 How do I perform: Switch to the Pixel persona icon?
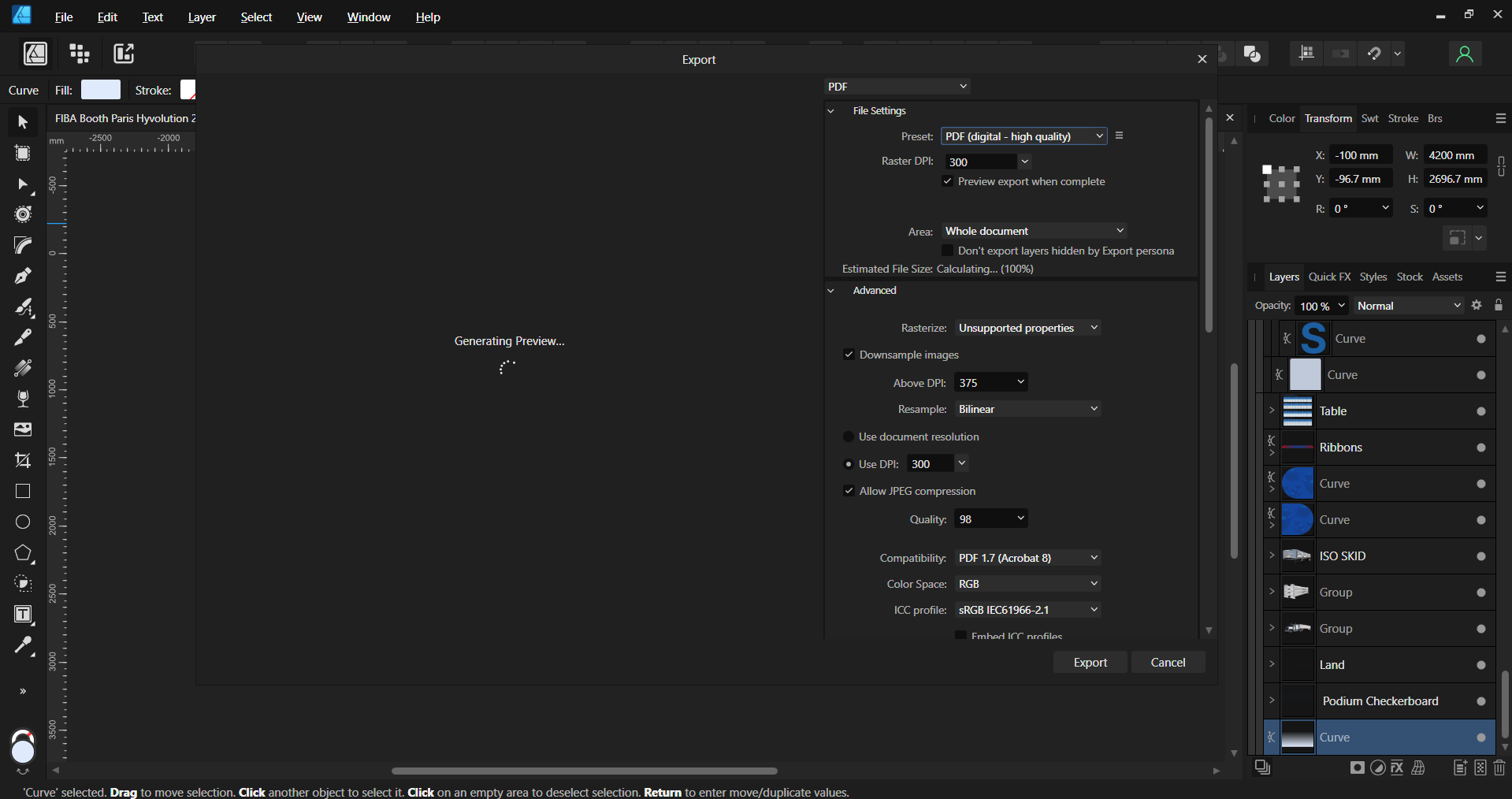[80, 54]
